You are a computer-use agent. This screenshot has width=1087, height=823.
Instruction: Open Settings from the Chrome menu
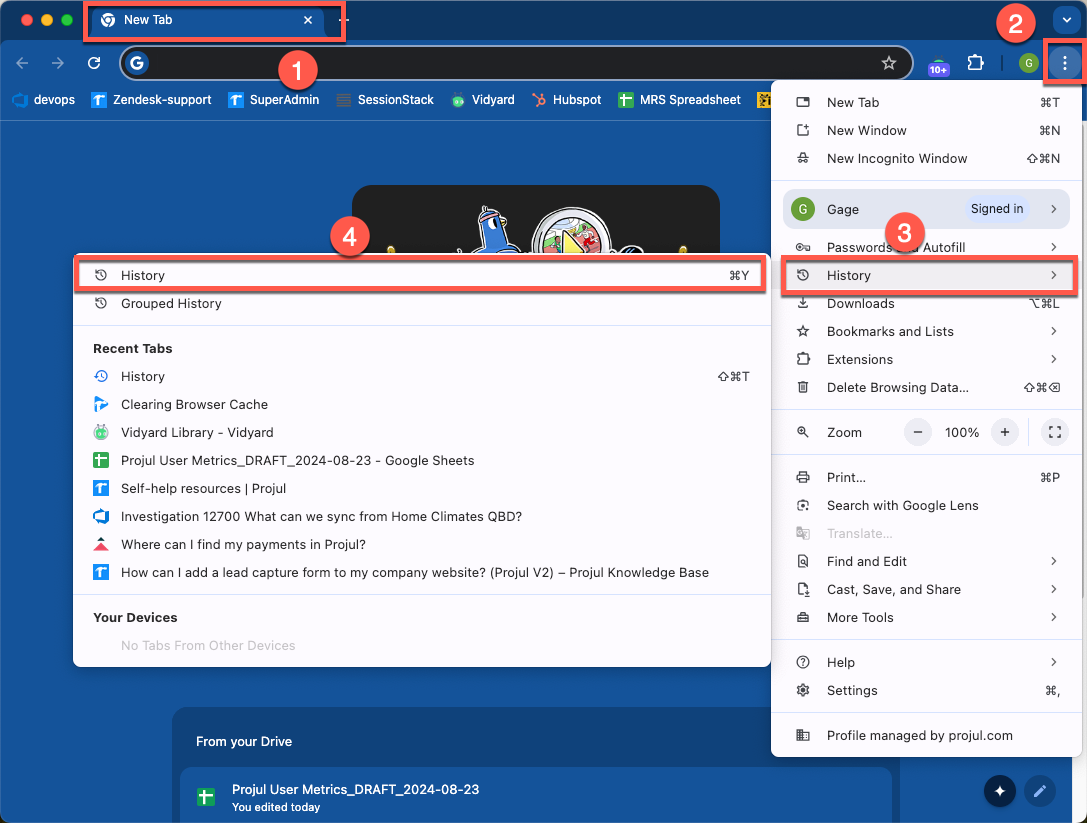[852, 690]
